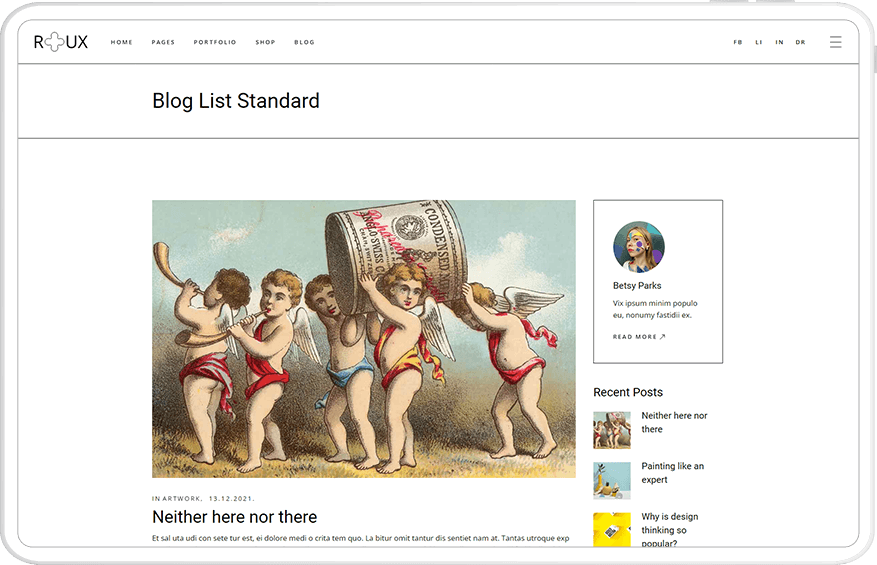Image resolution: width=877 pixels, height=565 pixels.
Task: Expand the Shop menu
Action: click(x=265, y=42)
